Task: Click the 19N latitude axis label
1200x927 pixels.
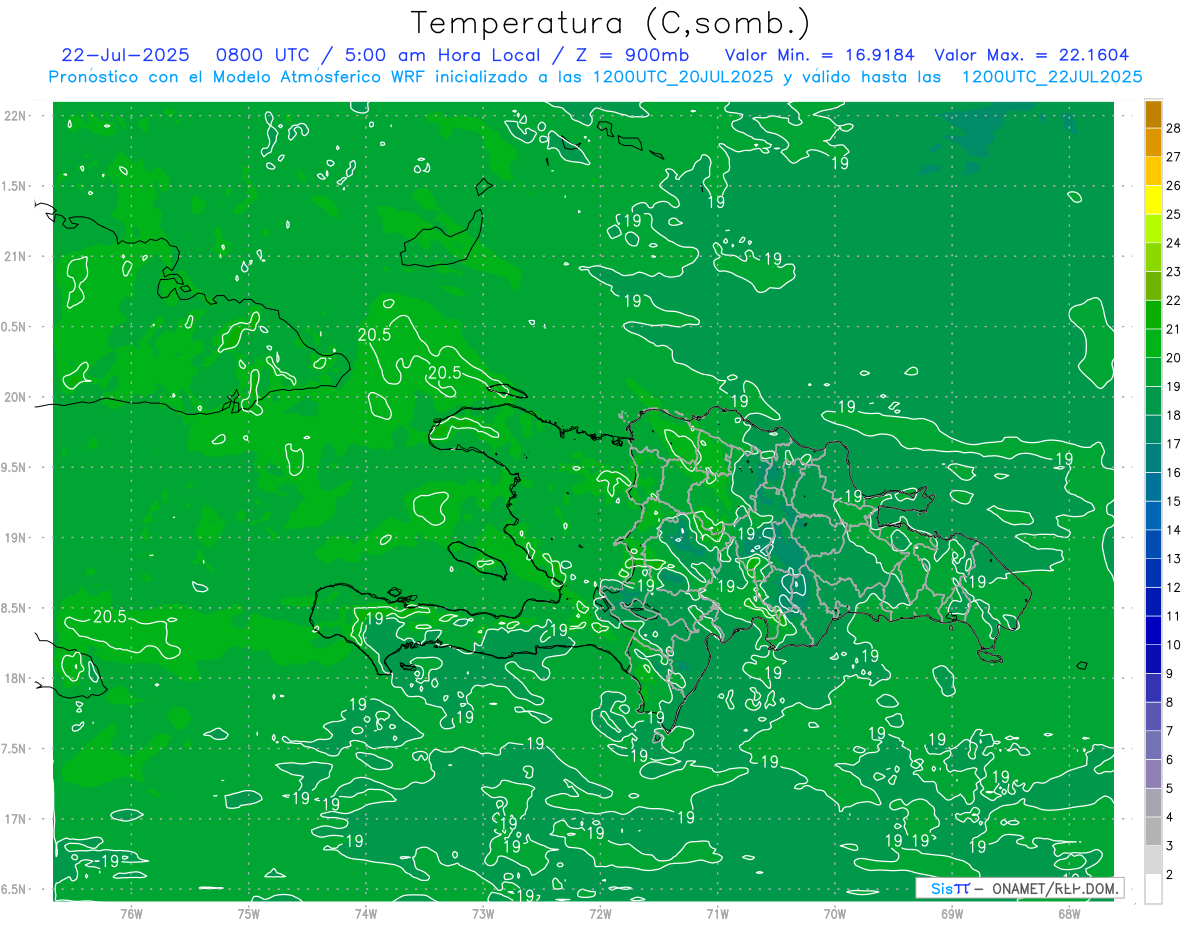Action: tap(15, 538)
